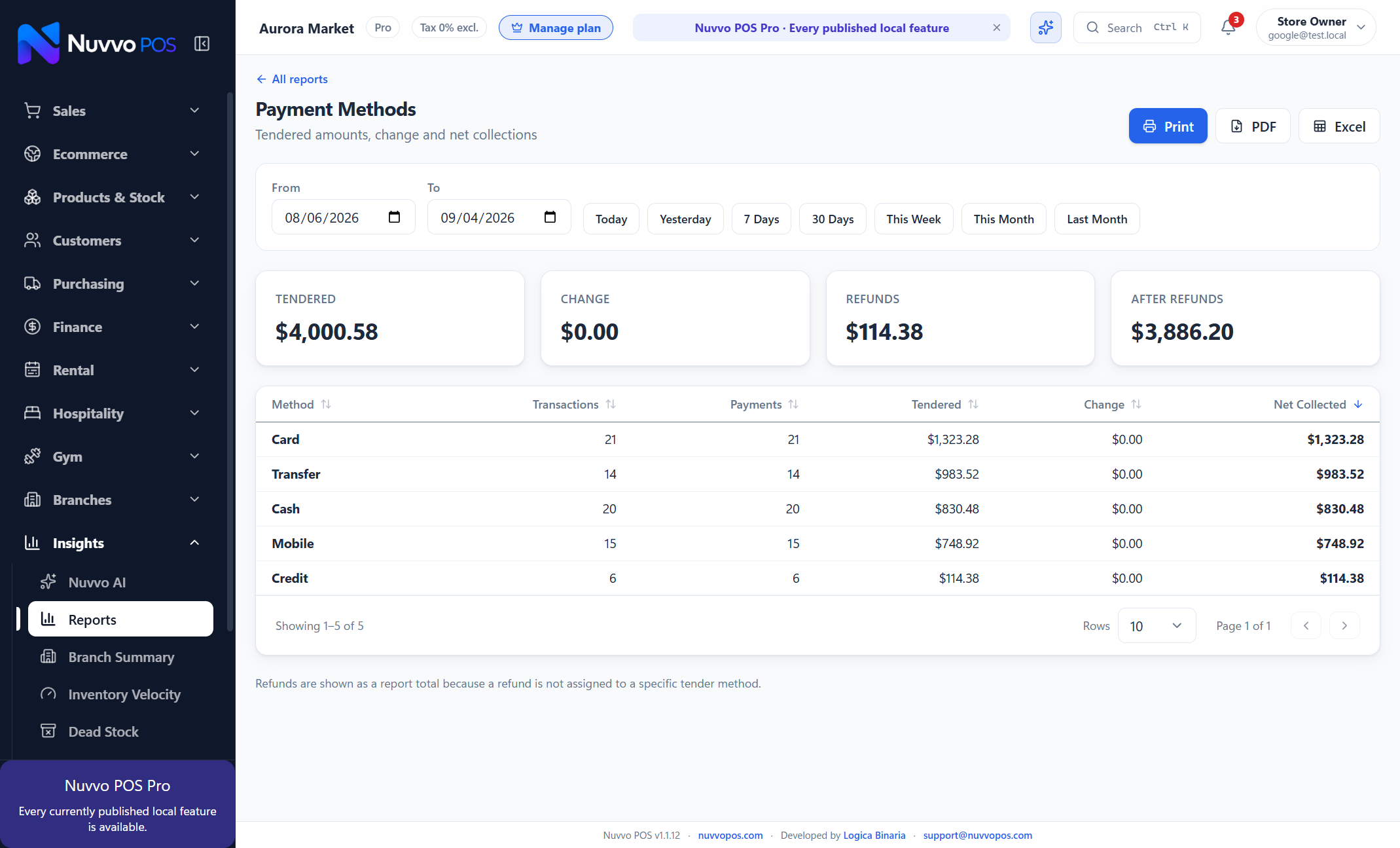Click the Products & Stock boxes icon

[x=32, y=197]
